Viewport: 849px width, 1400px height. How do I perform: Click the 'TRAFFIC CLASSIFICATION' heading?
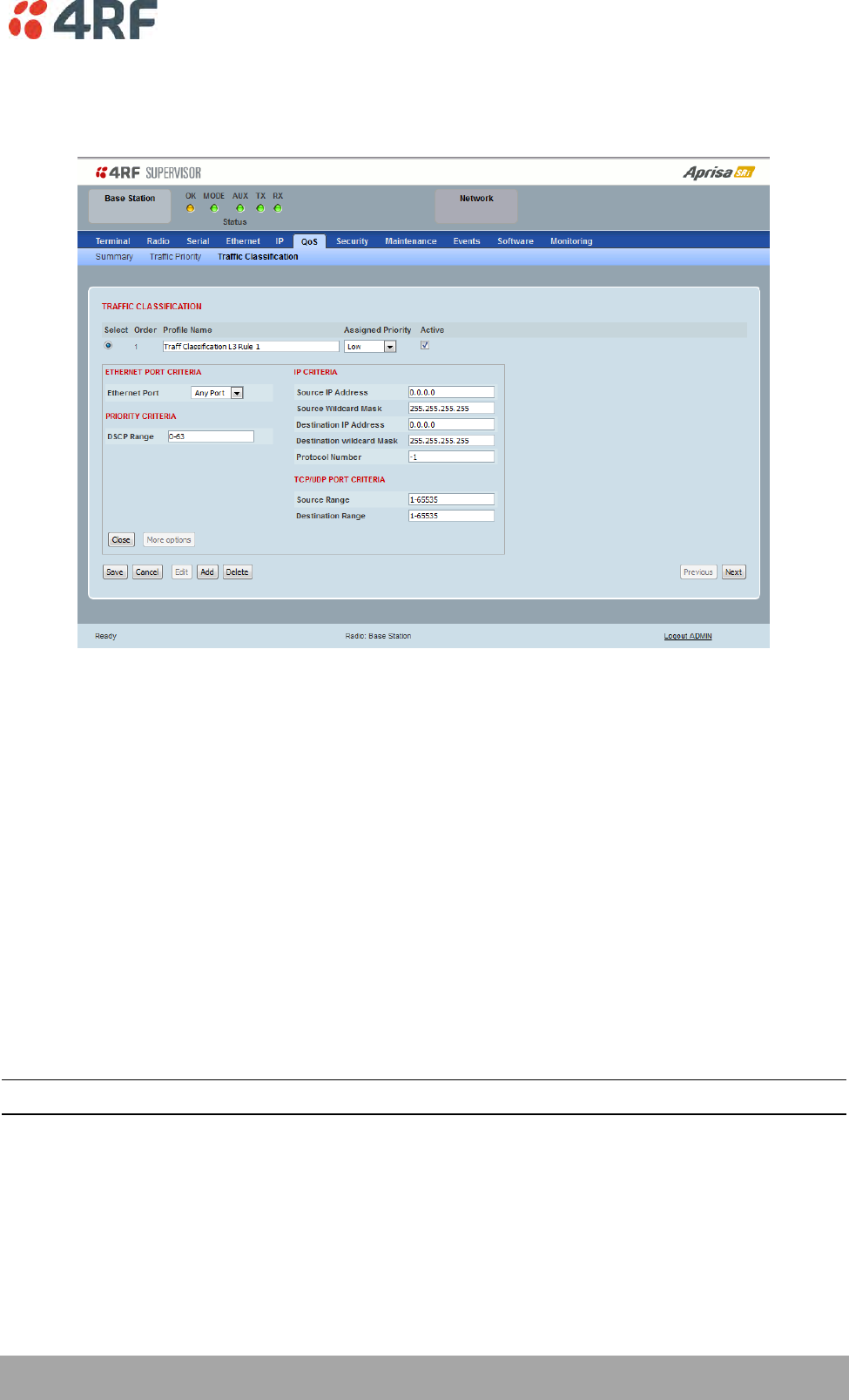click(152, 307)
